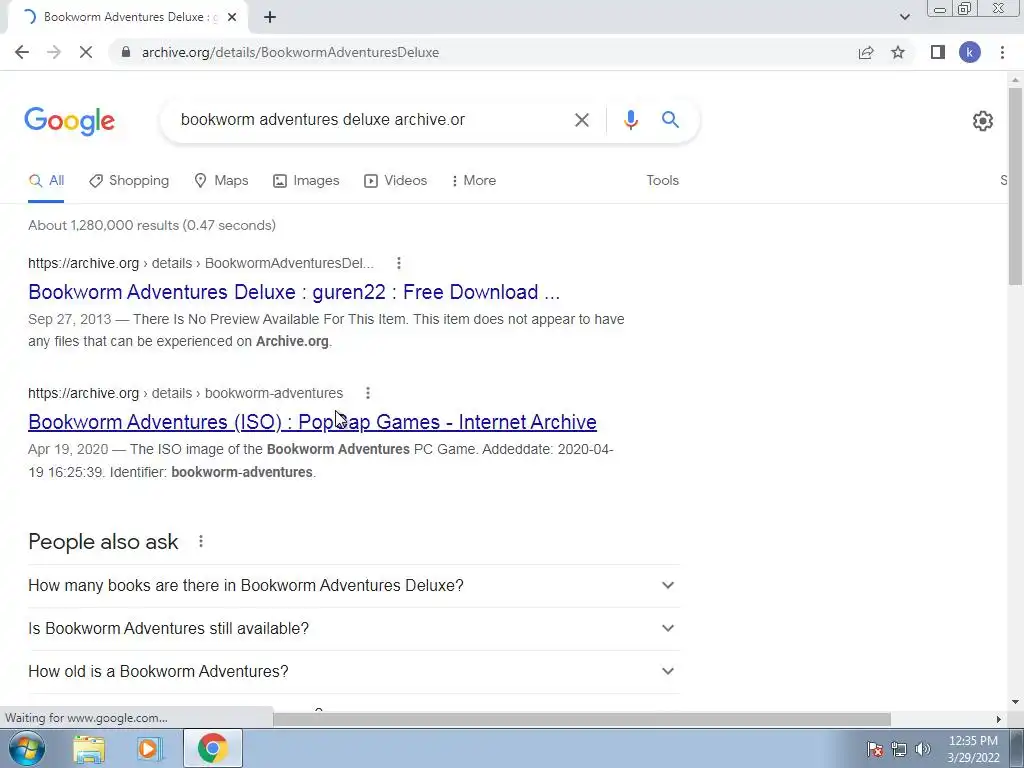Open Bookworm Adventures (ISO) PopCap link
The width and height of the screenshot is (1024, 768).
(312, 422)
